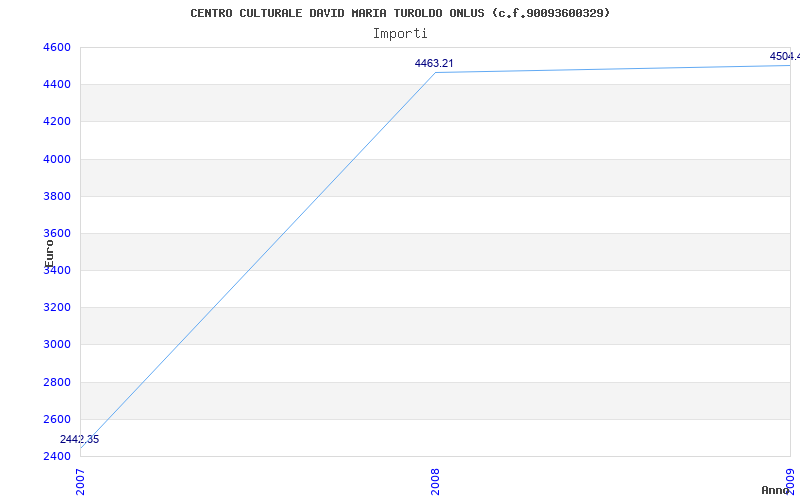Click the 3600 y-axis tick label
The height and width of the screenshot is (500, 800).
(57, 234)
